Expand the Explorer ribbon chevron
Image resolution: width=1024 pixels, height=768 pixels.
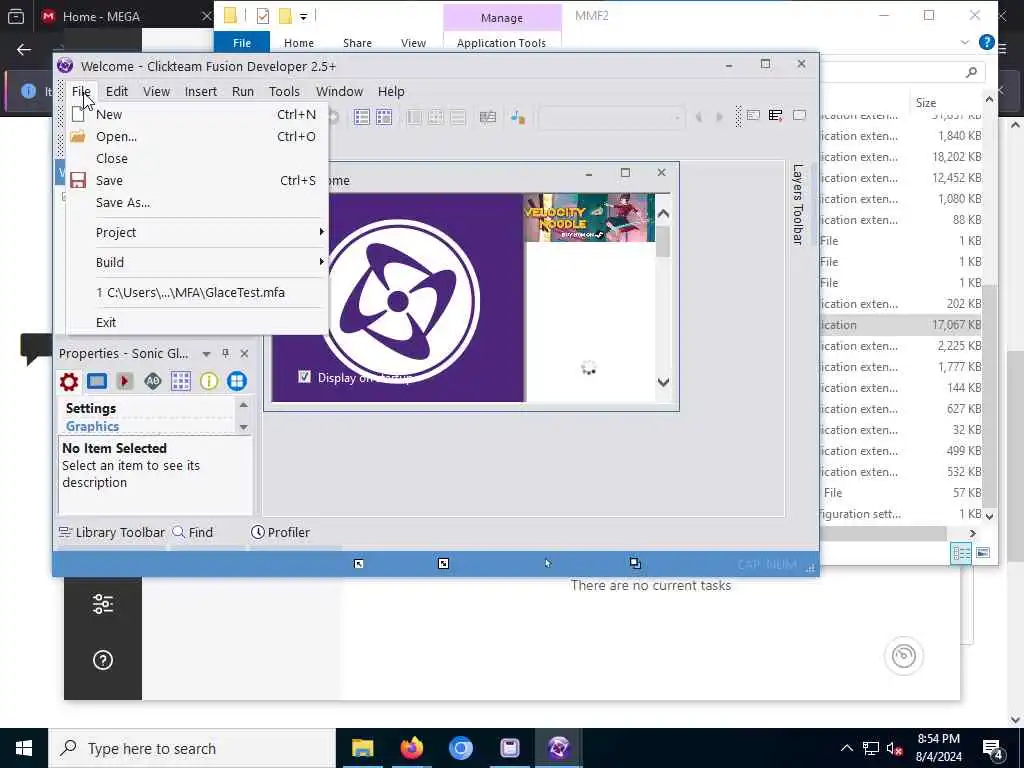tap(965, 42)
